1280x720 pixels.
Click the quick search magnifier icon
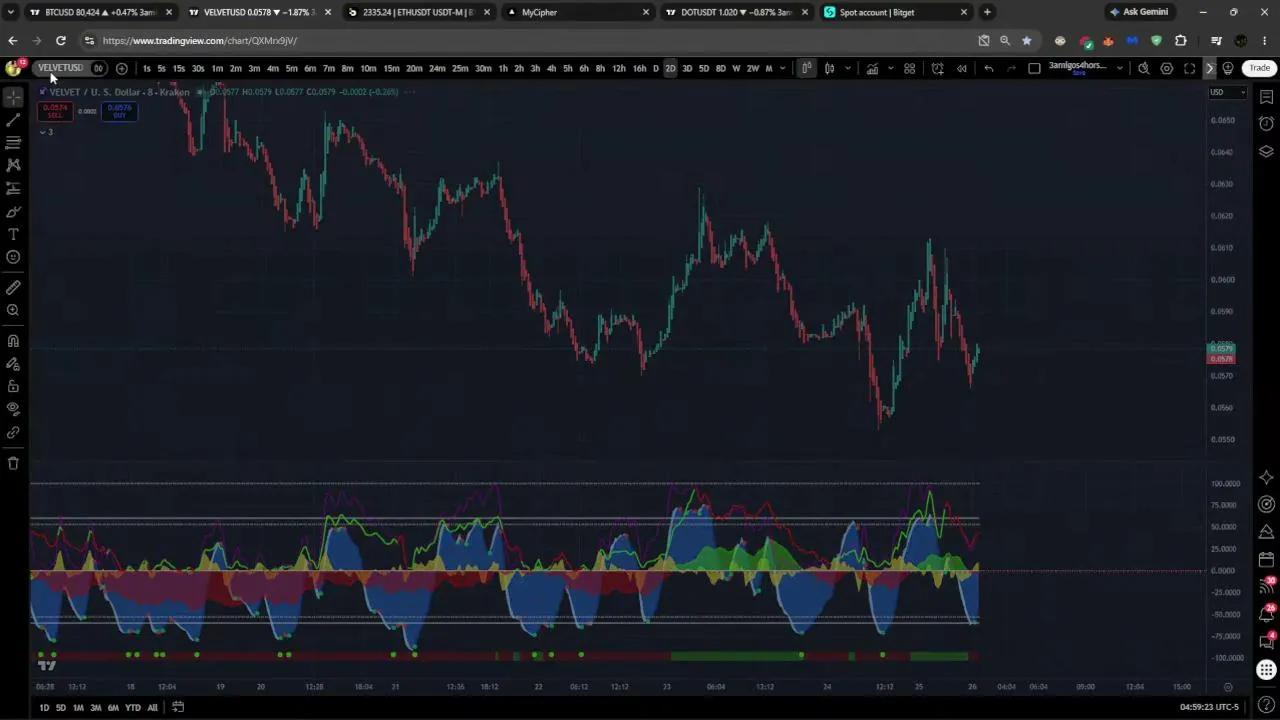coord(1144,68)
